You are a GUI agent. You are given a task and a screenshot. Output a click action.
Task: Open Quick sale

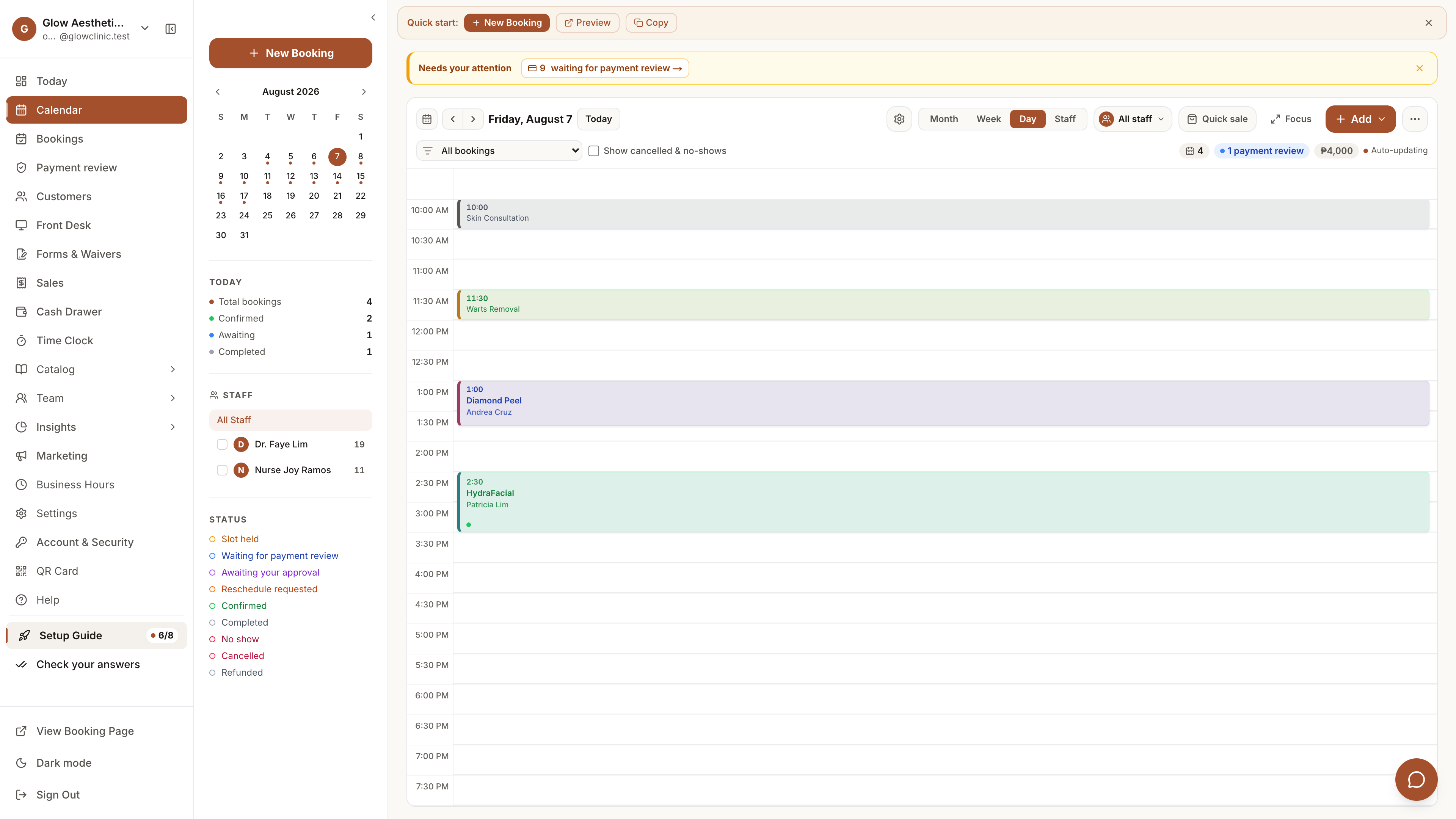[x=1217, y=119]
